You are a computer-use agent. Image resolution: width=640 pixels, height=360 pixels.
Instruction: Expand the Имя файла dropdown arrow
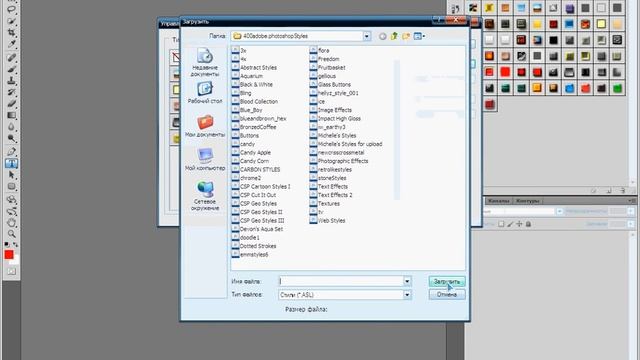point(407,281)
